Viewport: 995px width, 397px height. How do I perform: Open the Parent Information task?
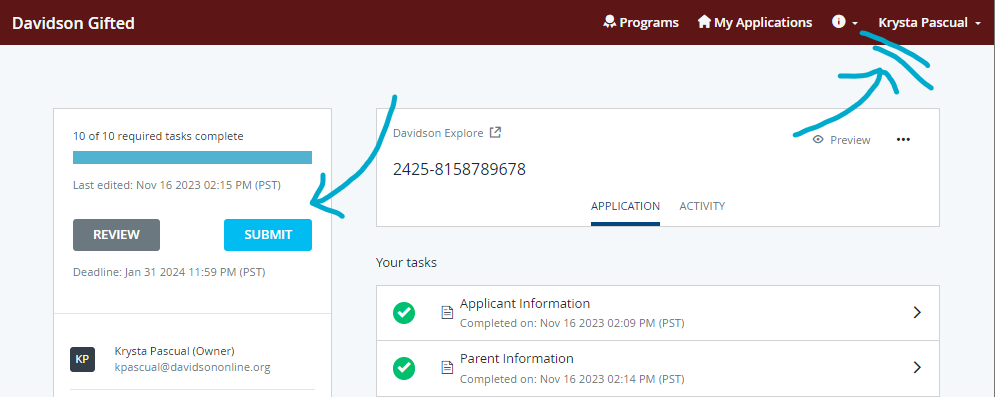(x=657, y=368)
